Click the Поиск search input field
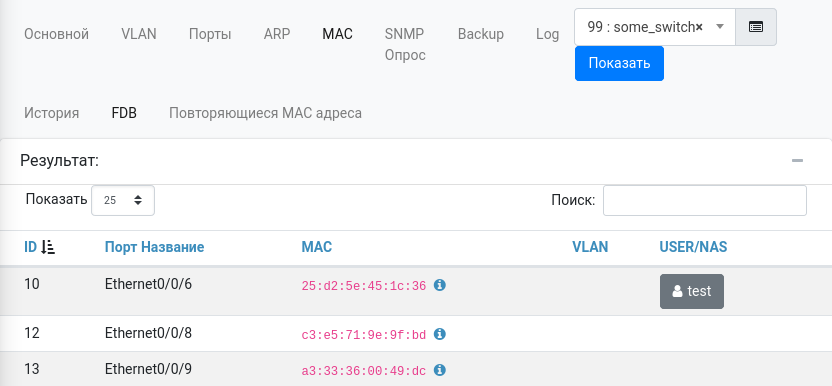 click(x=705, y=200)
